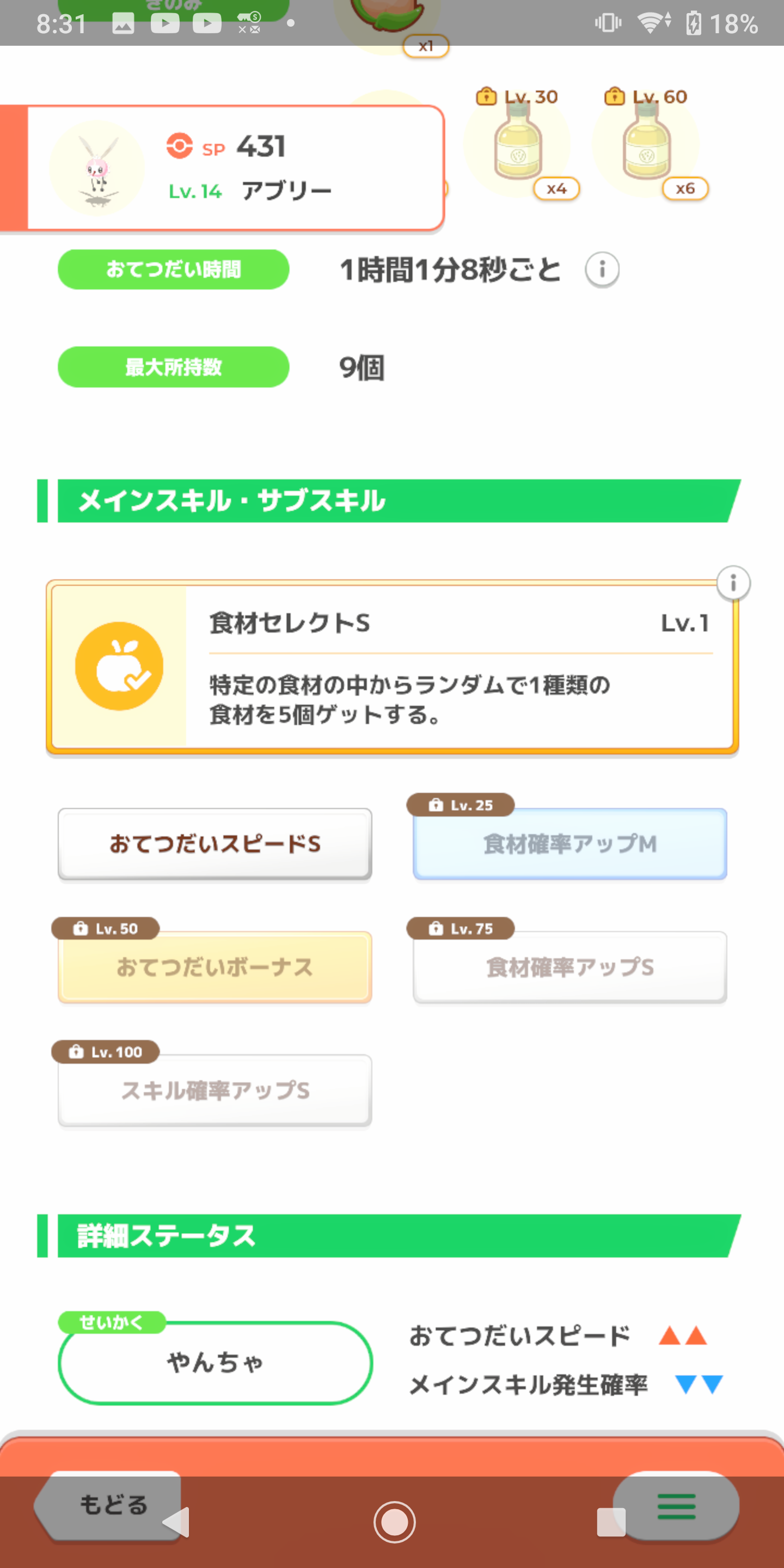Tap the アブリー Pokémon portrait
784x1568 pixels.
point(97,168)
